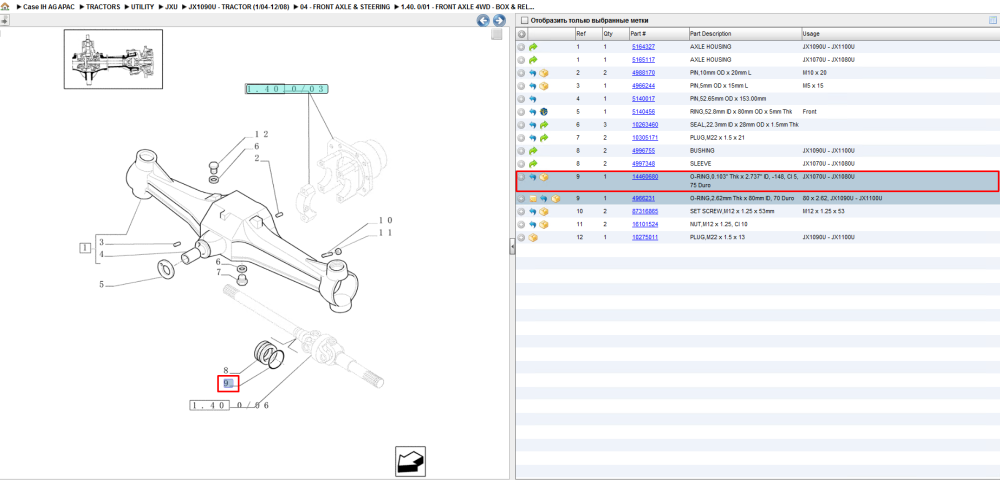Go to next illustration with right arrow

tap(499, 20)
